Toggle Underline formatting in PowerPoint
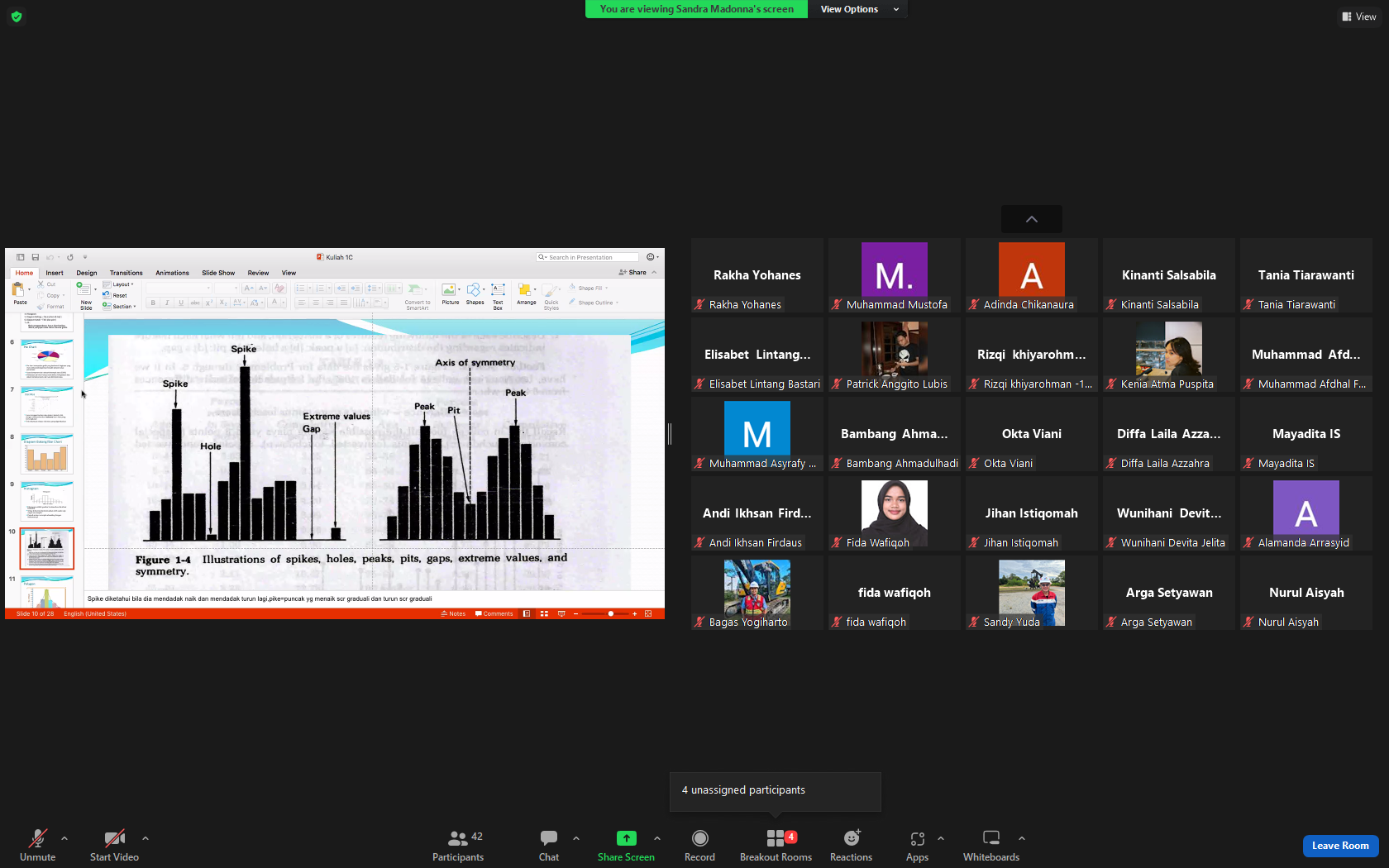1389x868 pixels. (181, 303)
